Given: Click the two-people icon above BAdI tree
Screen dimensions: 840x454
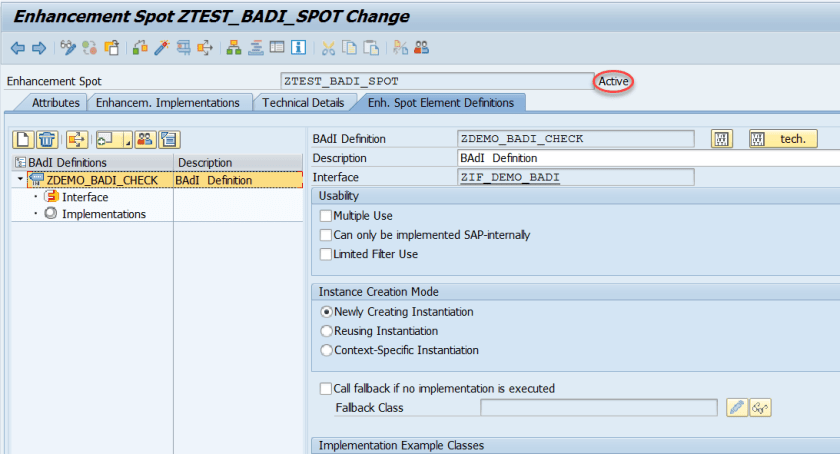Looking at the screenshot, I should pos(145,140).
